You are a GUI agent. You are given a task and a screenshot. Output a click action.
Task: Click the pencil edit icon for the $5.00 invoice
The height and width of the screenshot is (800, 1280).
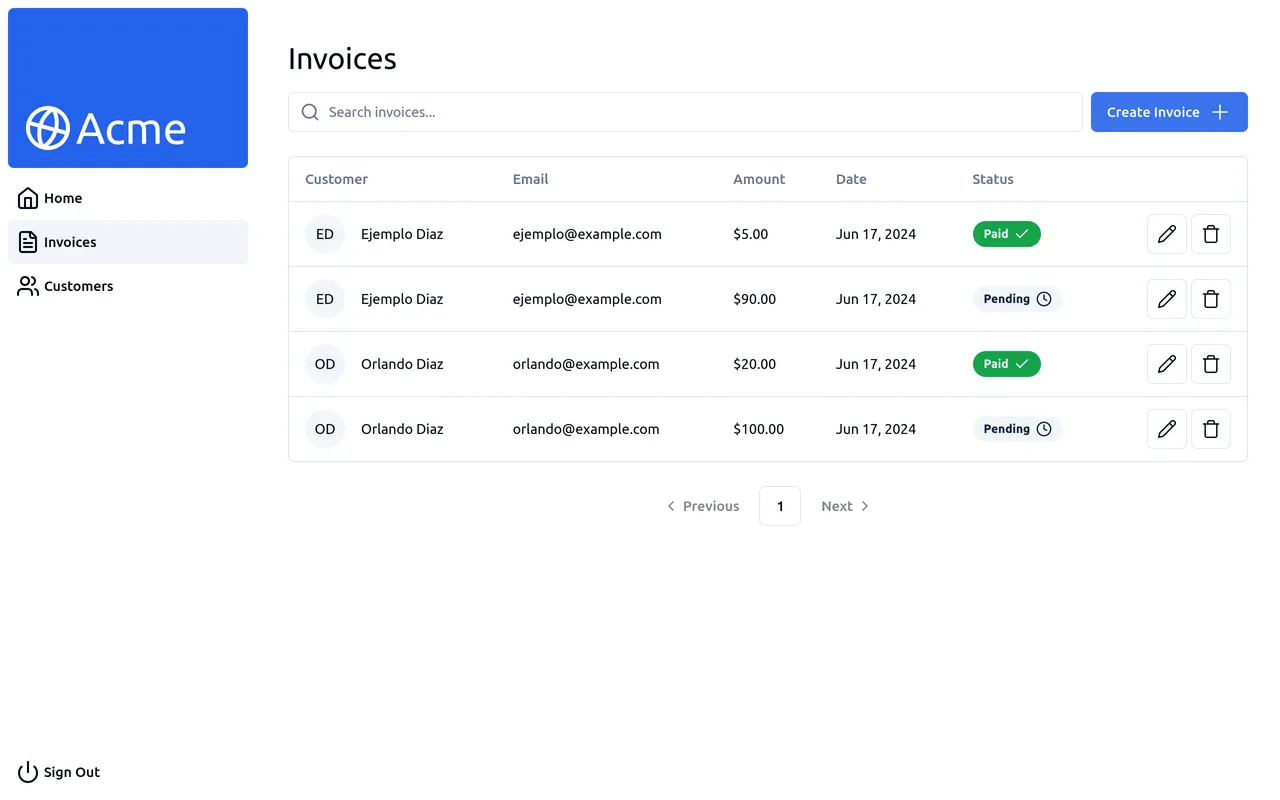1166,234
